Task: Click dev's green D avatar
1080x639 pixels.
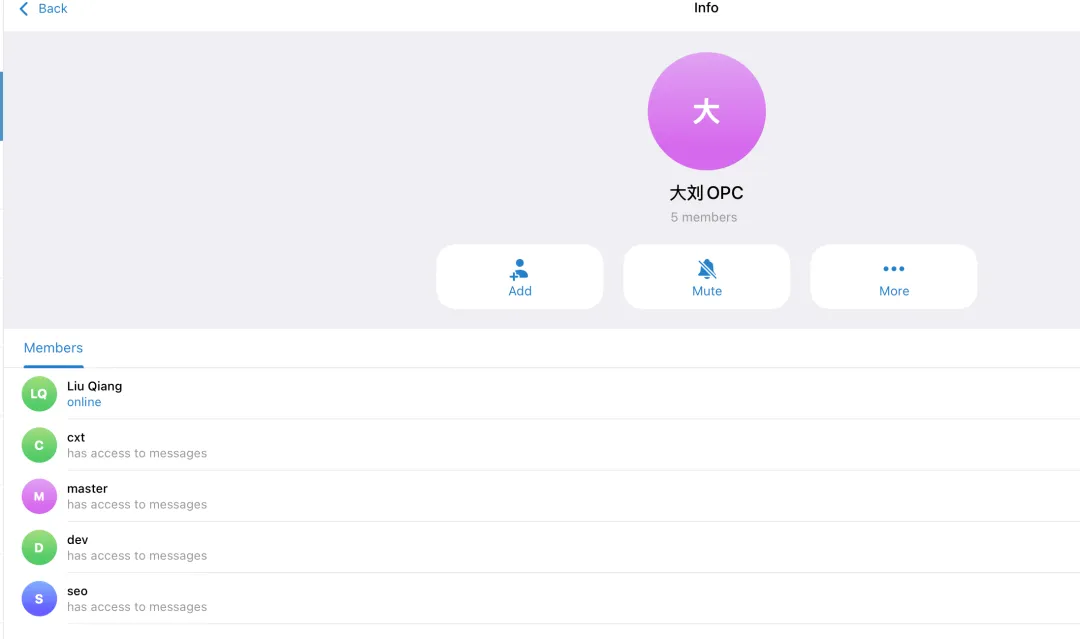Action: [x=39, y=547]
